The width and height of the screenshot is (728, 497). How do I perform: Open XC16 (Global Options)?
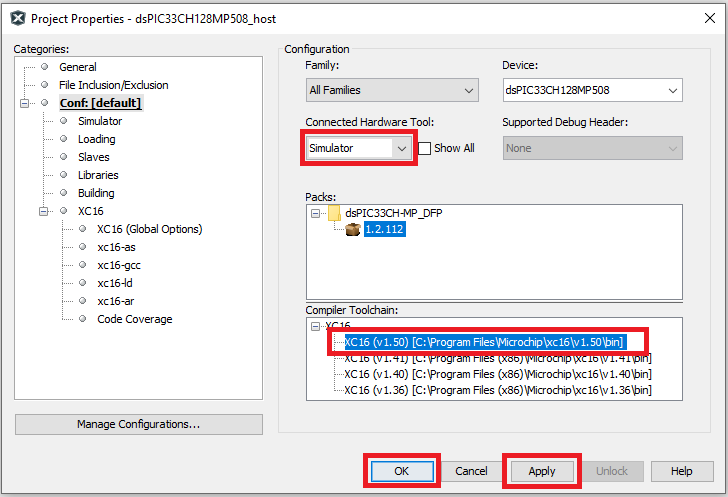click(150, 229)
